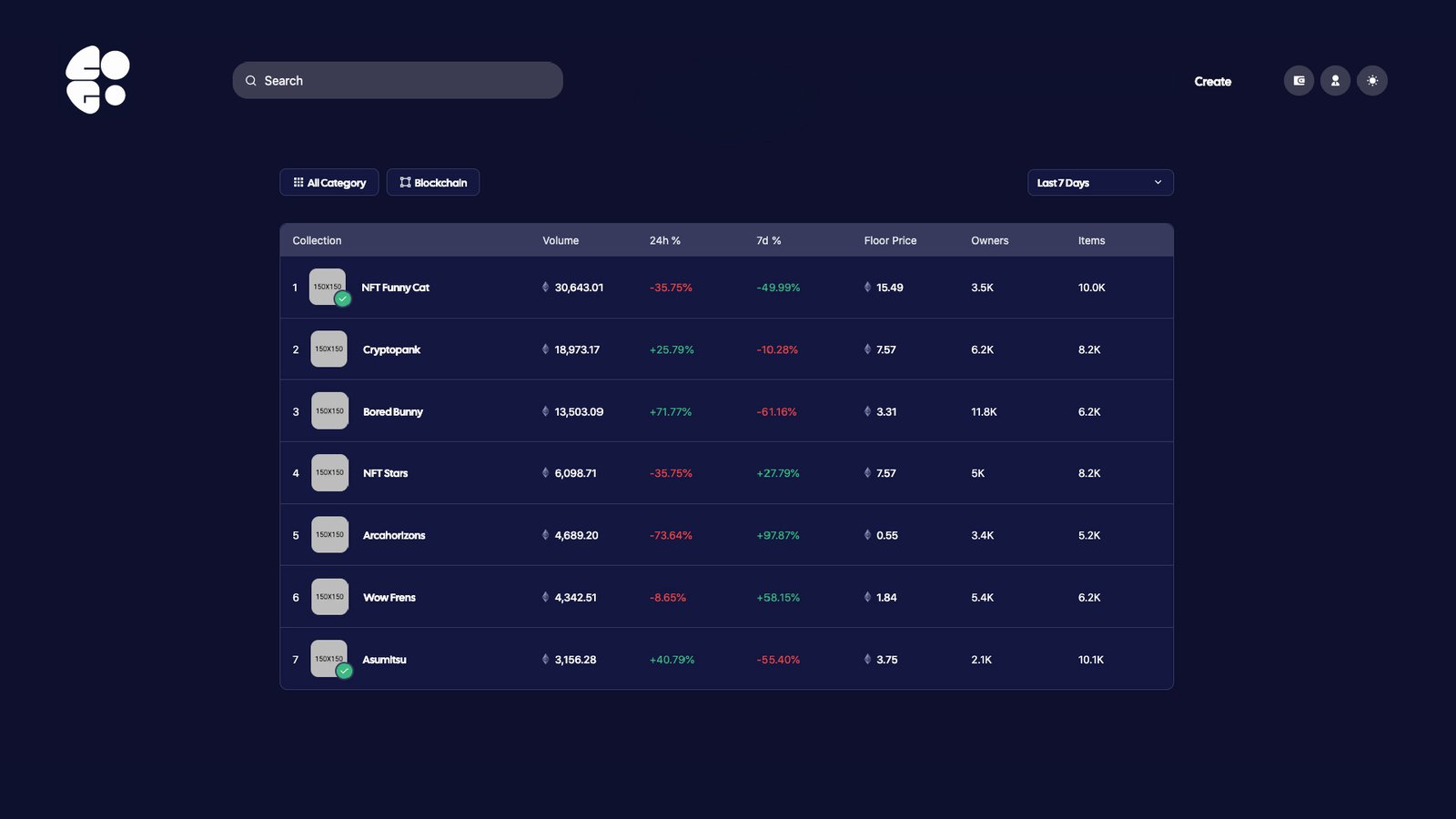Click the NFT Funny Cat verified badge
The height and width of the screenshot is (819, 1456).
point(343,298)
